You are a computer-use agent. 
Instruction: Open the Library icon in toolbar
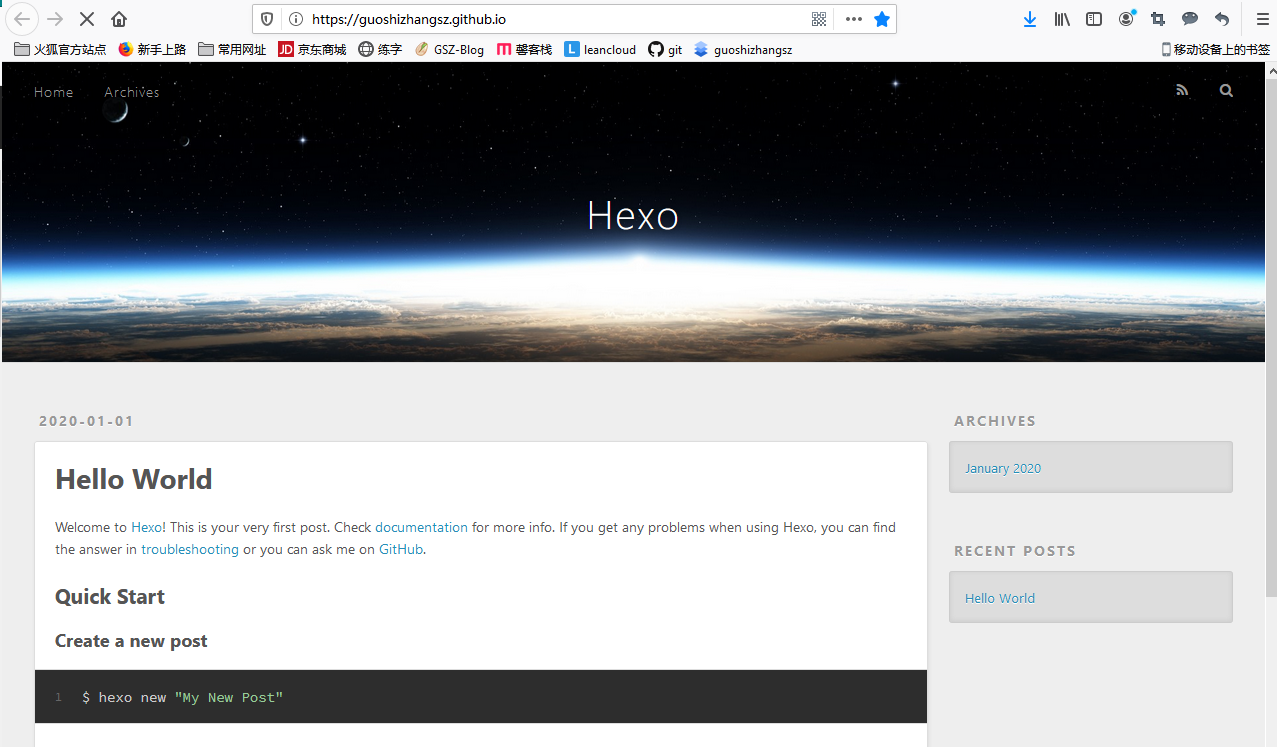1062,19
